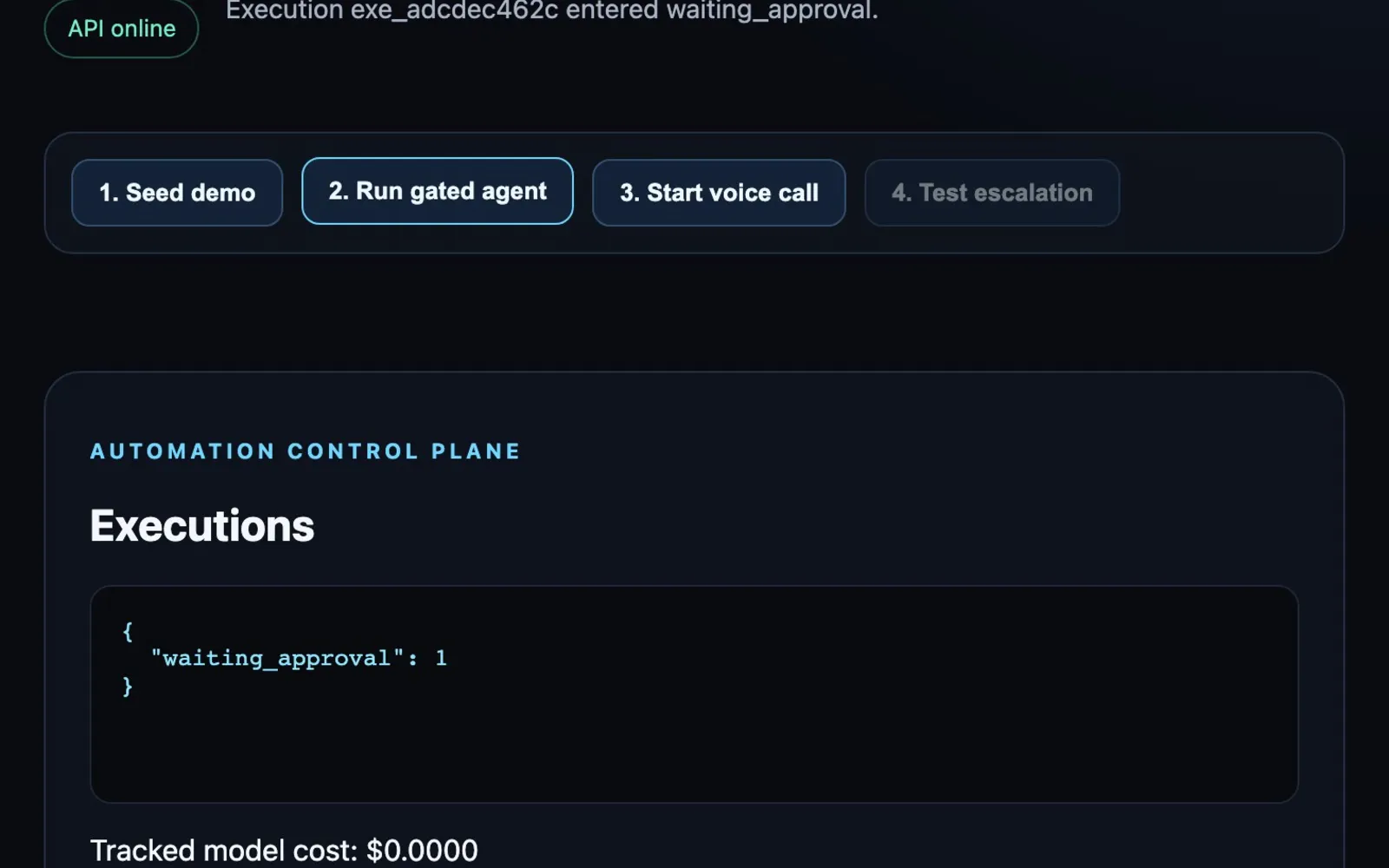Click the value 1 in the JSON

[441, 658]
